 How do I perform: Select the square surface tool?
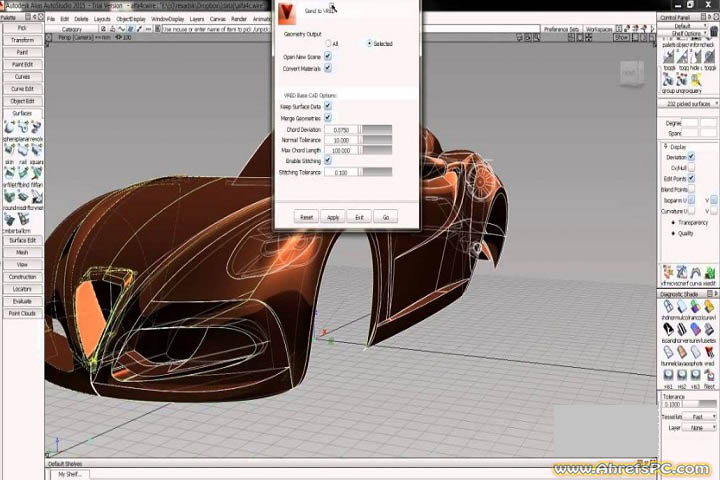[x=36, y=151]
